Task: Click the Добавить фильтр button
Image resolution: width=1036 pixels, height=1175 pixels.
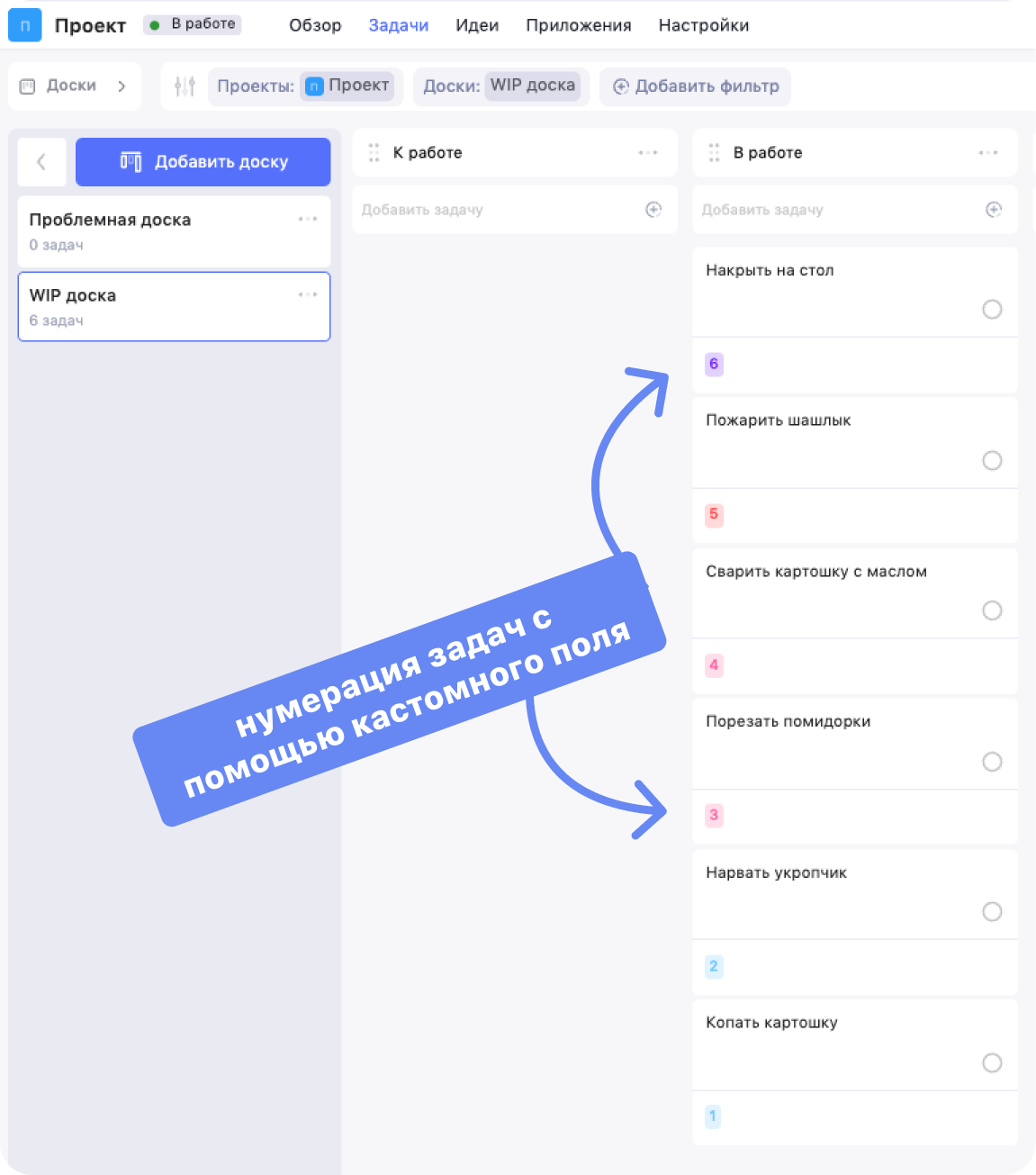Action: [695, 86]
